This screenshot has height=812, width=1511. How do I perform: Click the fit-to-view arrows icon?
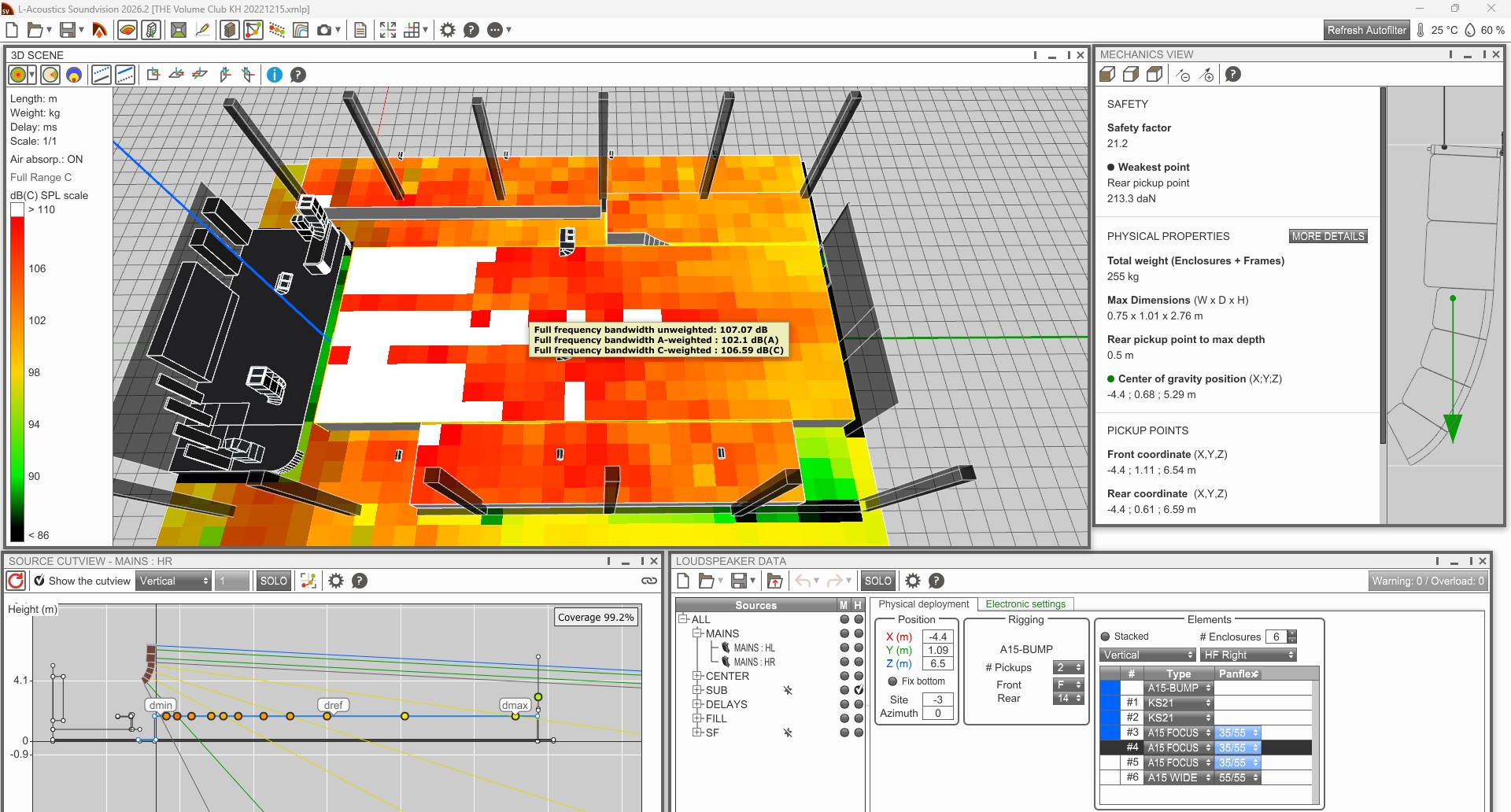[388, 30]
